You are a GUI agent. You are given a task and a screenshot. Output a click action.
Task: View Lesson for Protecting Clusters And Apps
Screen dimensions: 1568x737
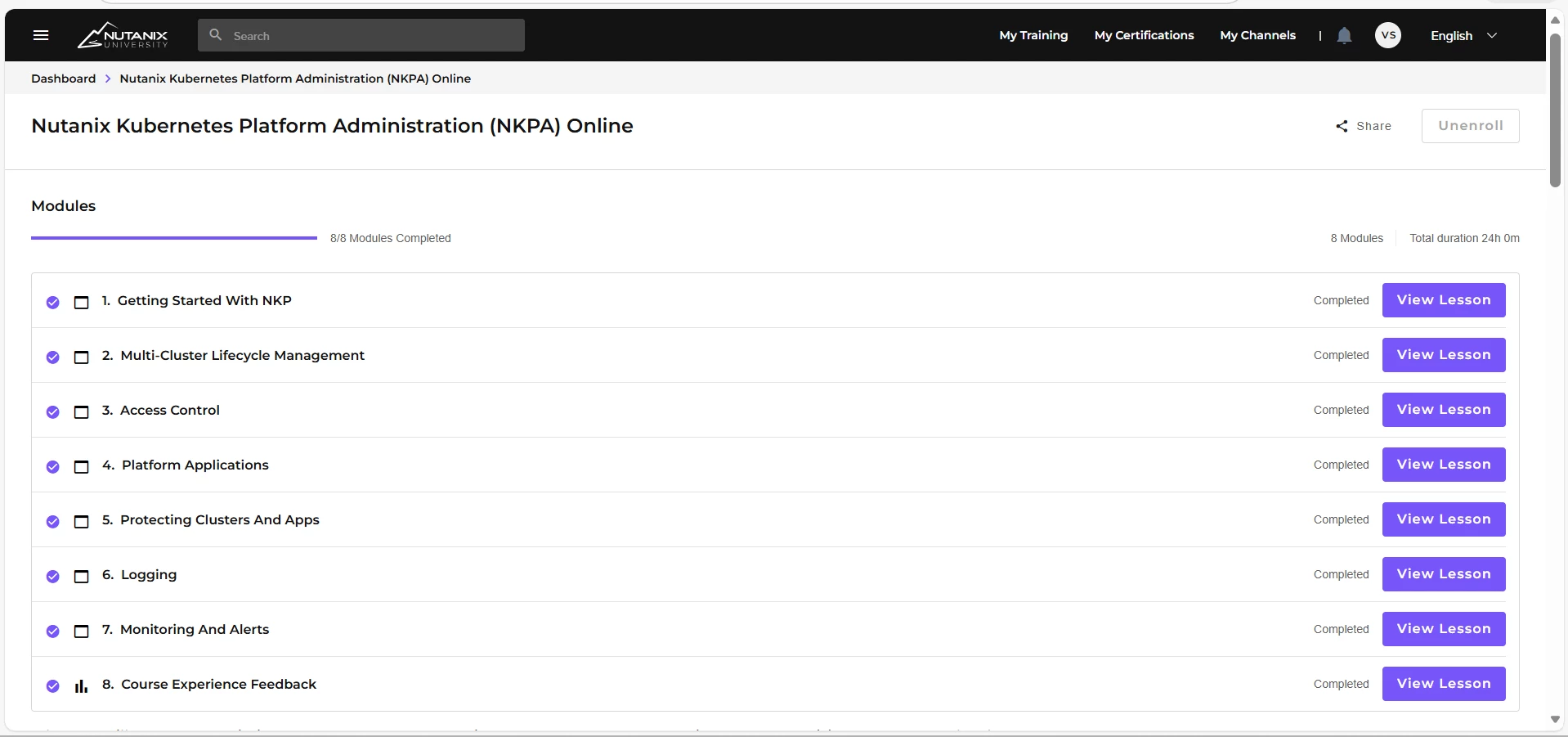pyautogui.click(x=1444, y=519)
